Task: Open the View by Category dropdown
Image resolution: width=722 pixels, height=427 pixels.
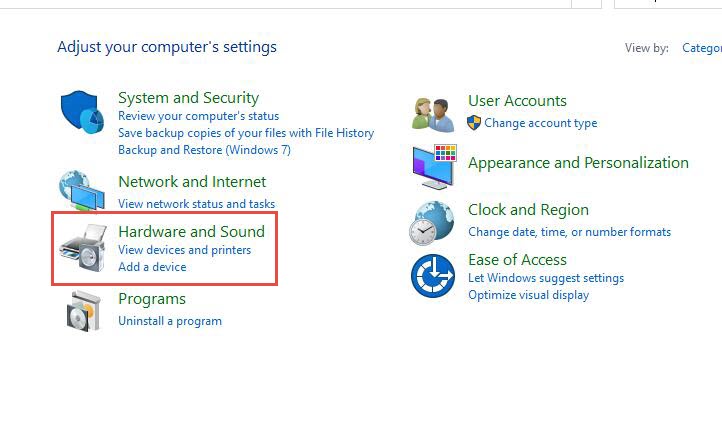Action: click(x=701, y=48)
